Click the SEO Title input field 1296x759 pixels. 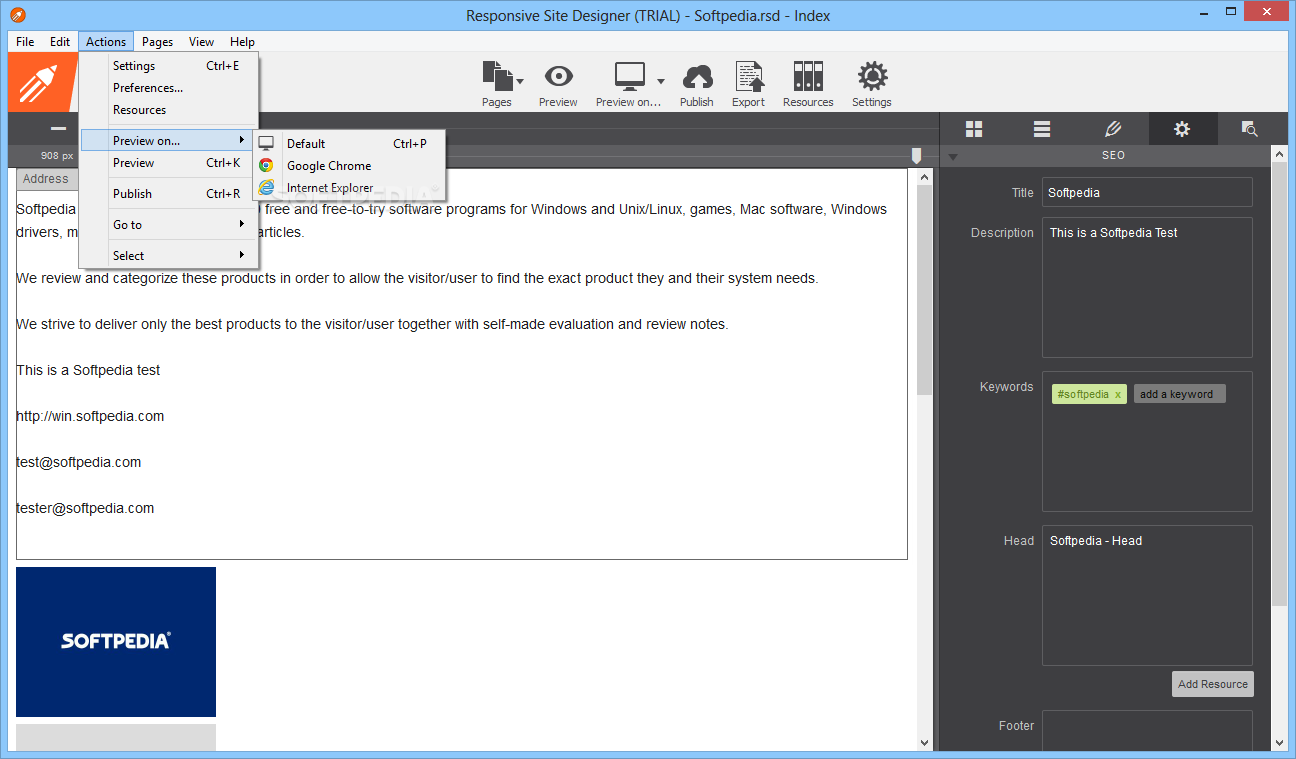[1147, 192]
